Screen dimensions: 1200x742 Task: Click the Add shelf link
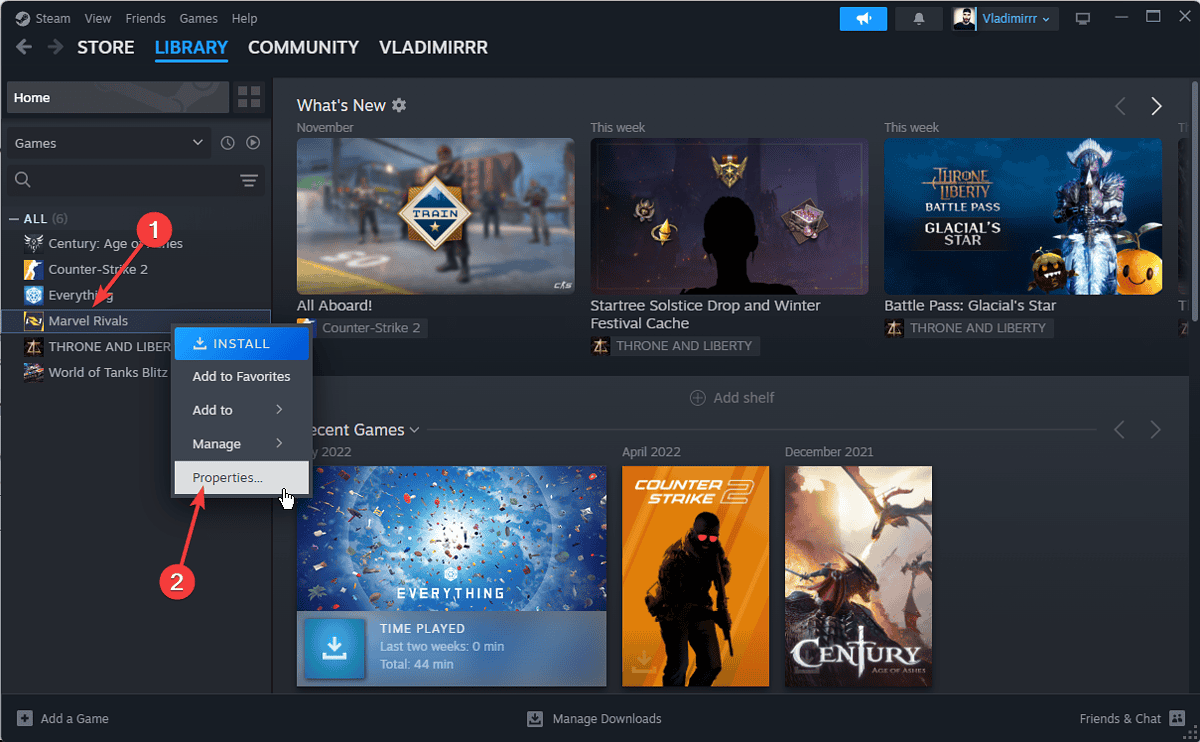click(x=732, y=398)
